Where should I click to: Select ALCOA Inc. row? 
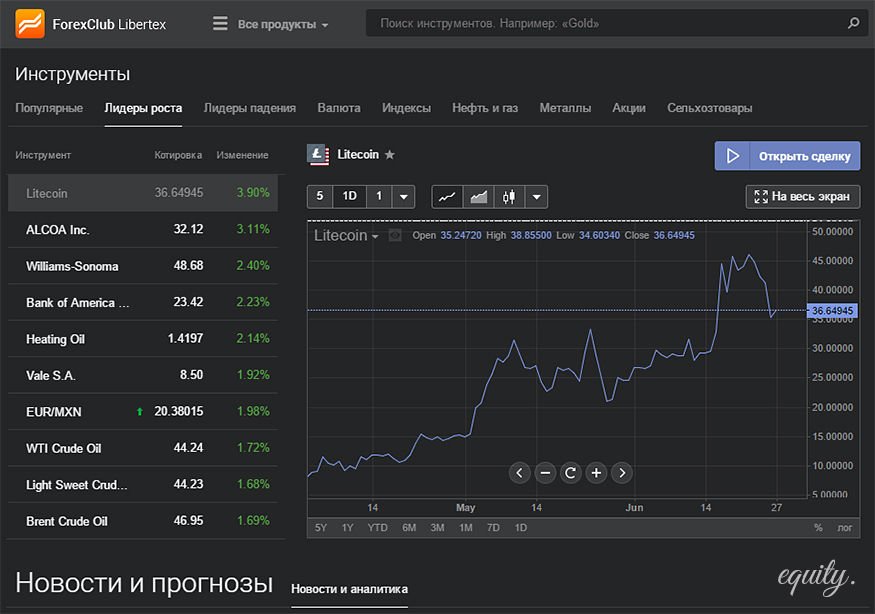pos(143,229)
